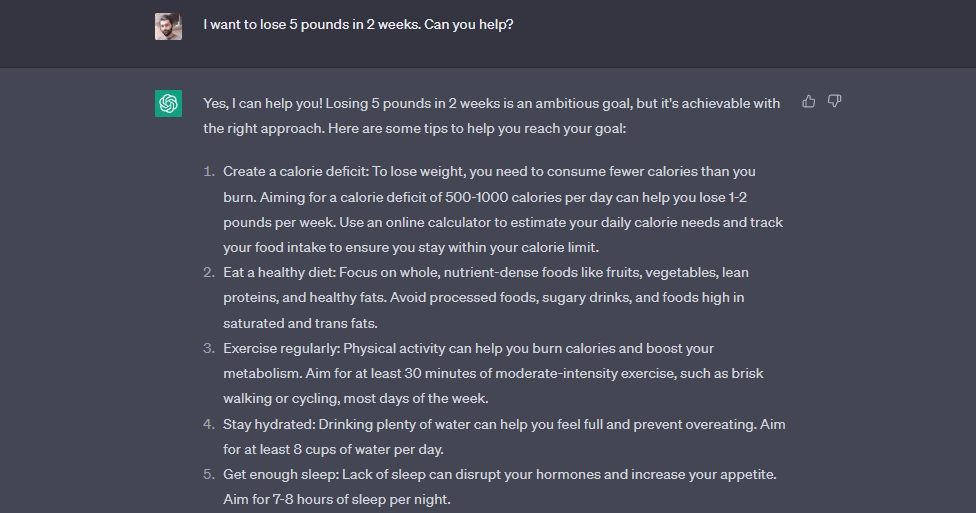Image resolution: width=976 pixels, height=513 pixels.
Task: Click the 'Get enough sleep' tip heading
Action: coord(281,474)
